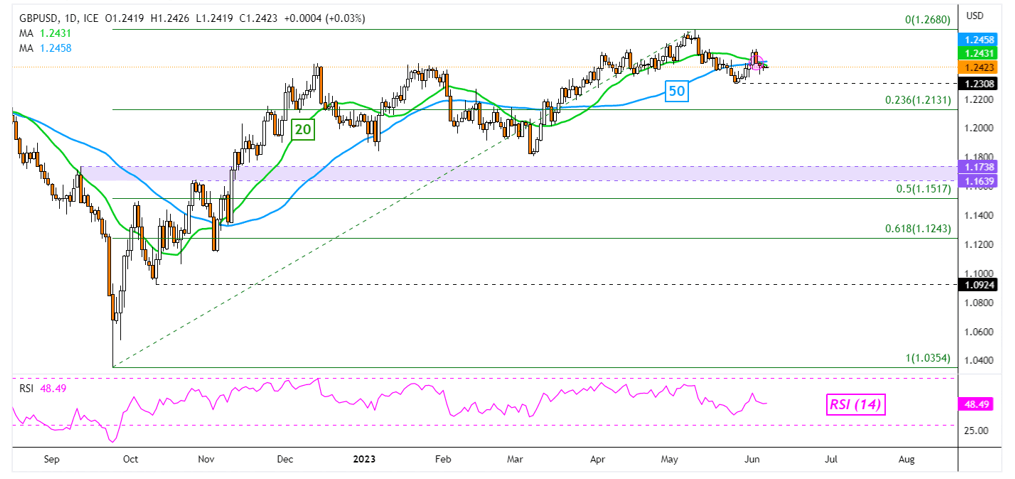Click the 1.0400 price scale value
Image resolution: width=1015 pixels, height=479 pixels.
click(979, 361)
